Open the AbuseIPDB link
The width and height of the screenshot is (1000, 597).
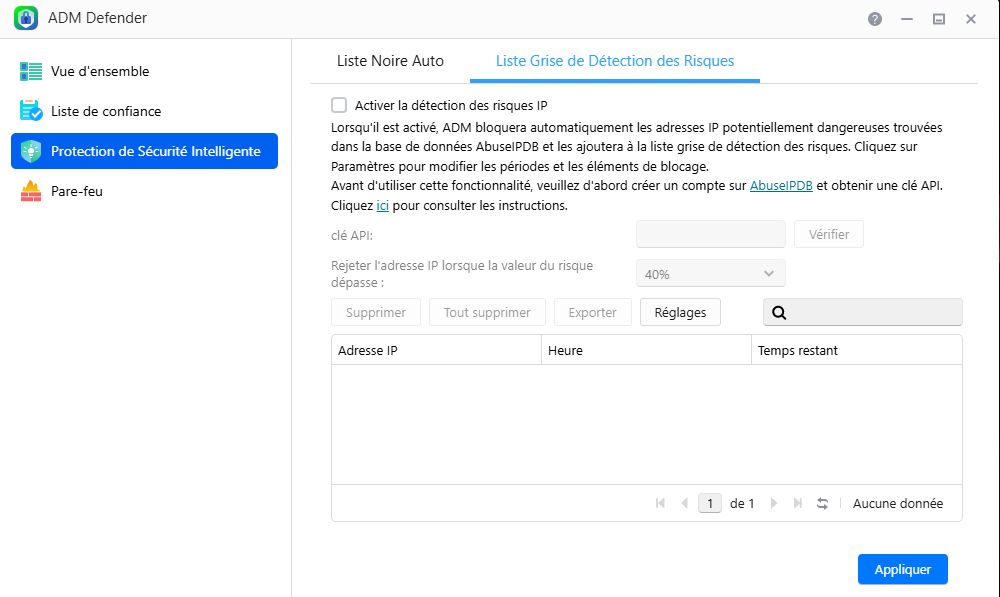(x=781, y=186)
